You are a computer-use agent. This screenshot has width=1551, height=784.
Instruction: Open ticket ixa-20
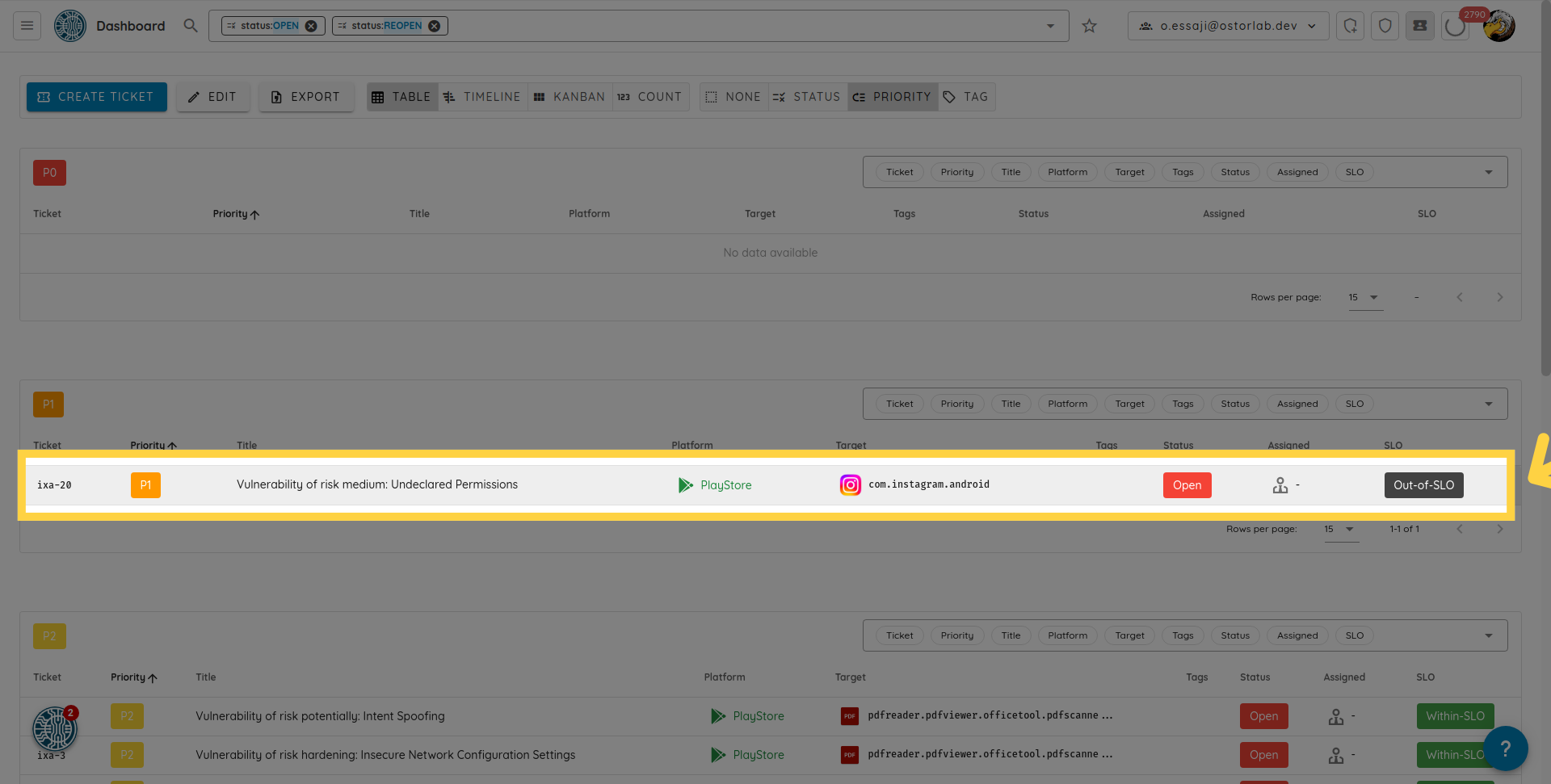[54, 485]
